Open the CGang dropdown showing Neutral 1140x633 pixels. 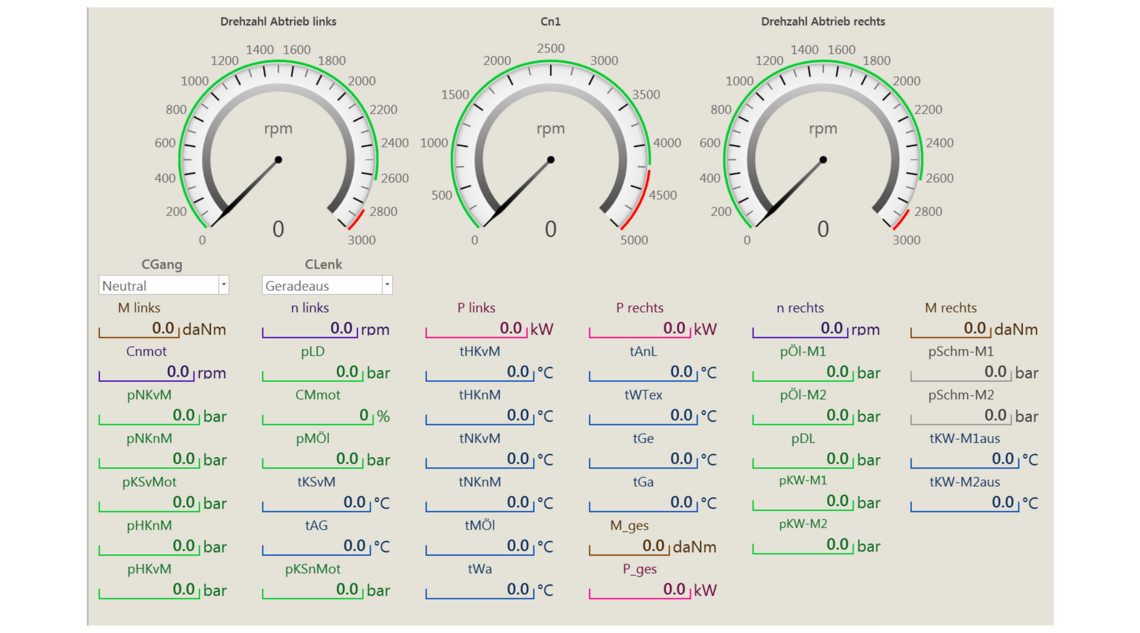coord(164,286)
